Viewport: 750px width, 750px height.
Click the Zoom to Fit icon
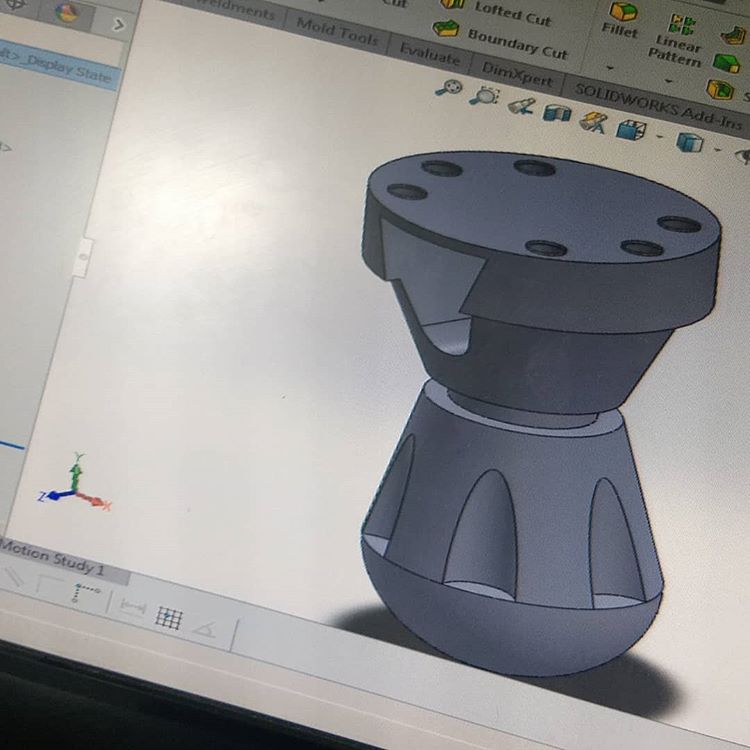pyautogui.click(x=449, y=88)
